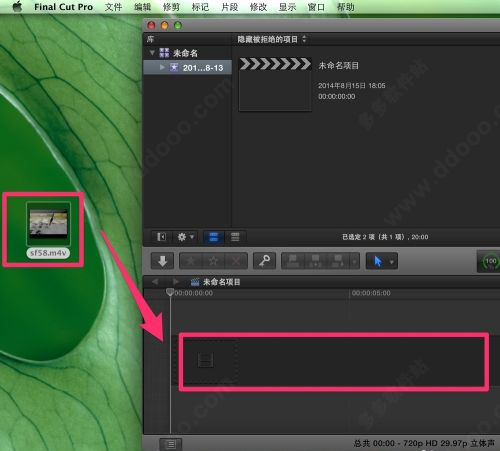The image size is (500, 451).
Task: Select the arrow Select tool
Action: [378, 261]
